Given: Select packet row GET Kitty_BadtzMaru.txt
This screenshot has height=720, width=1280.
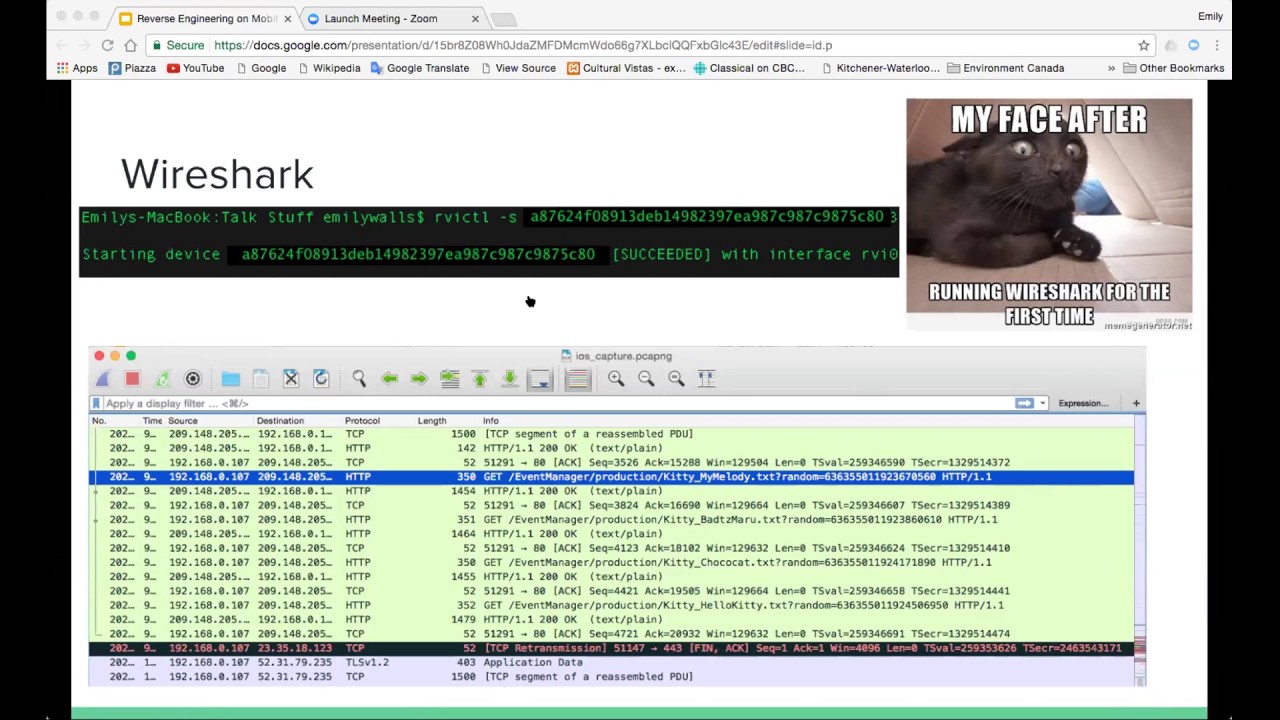Looking at the screenshot, I should (x=611, y=519).
